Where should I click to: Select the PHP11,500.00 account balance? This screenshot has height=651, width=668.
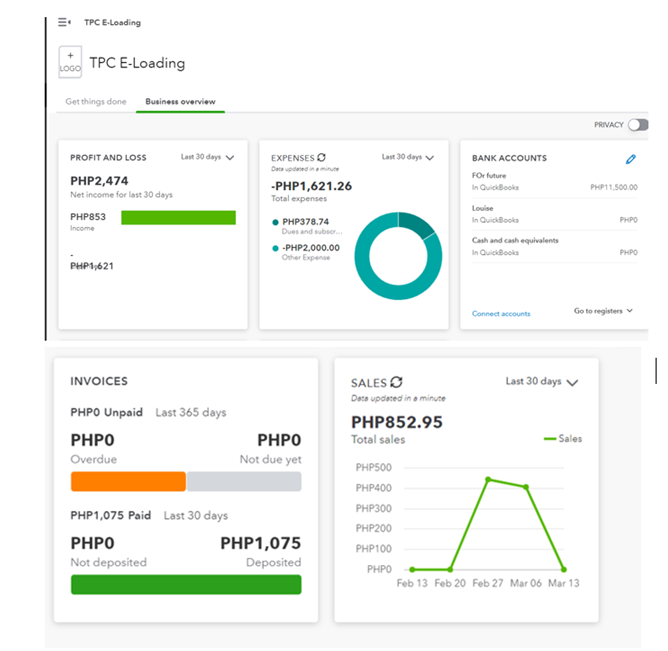(x=614, y=187)
